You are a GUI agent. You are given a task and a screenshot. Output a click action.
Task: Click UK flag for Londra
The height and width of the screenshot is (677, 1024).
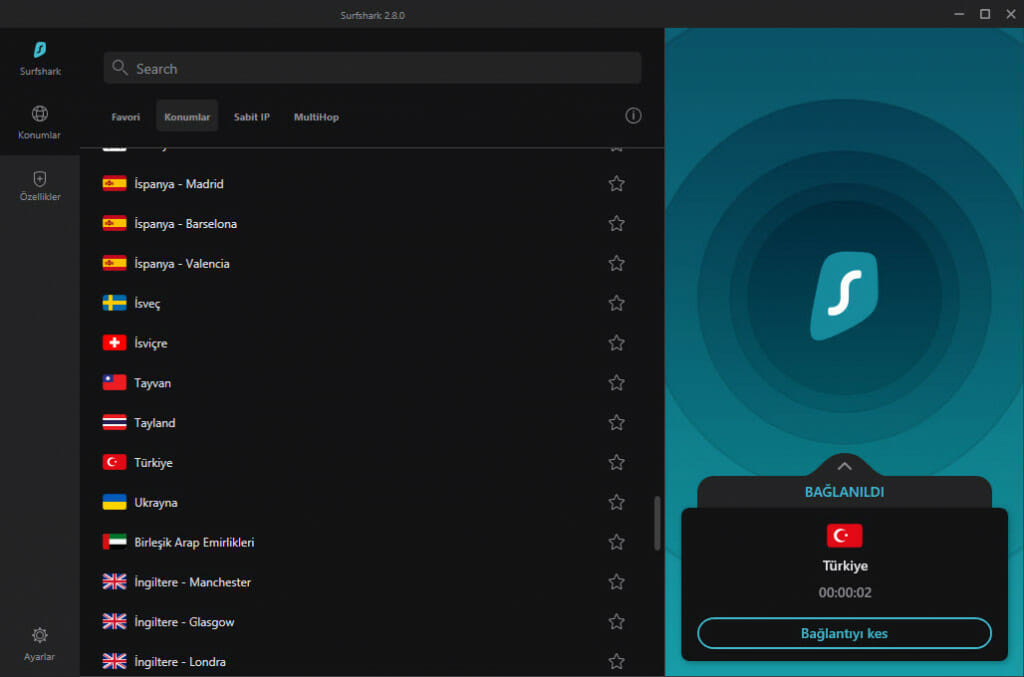pos(114,661)
